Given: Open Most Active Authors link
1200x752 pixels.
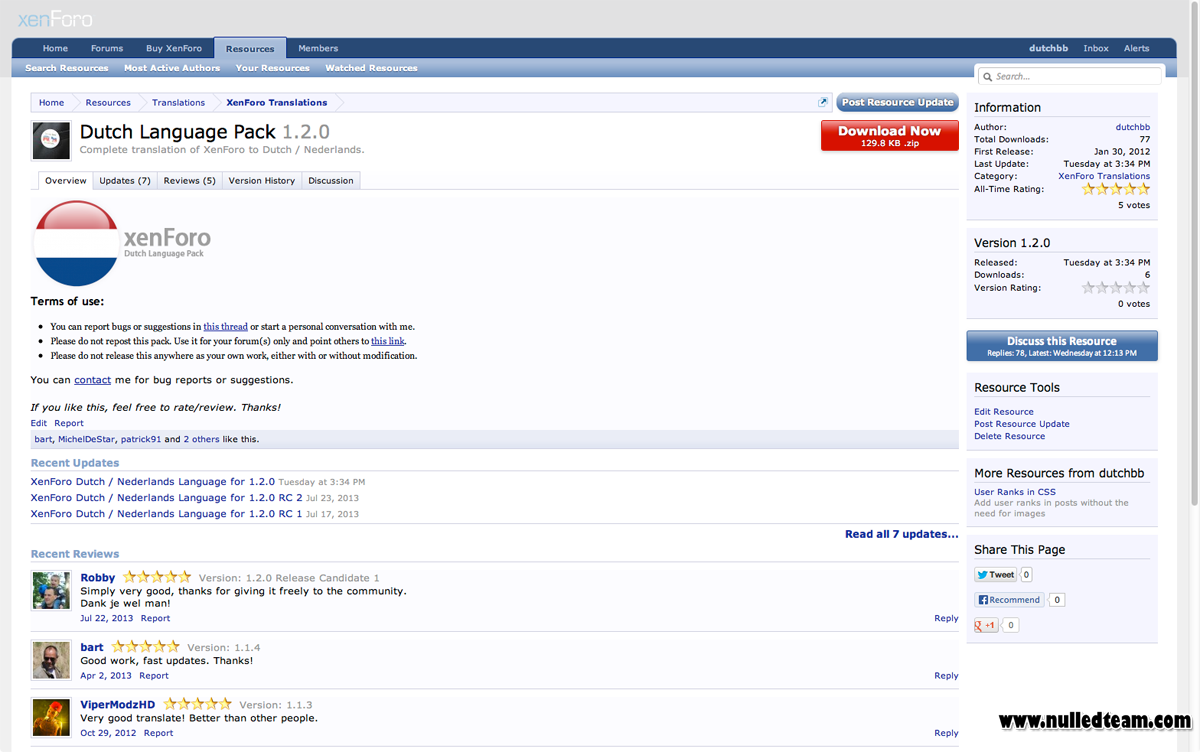Looking at the screenshot, I should click(172, 68).
